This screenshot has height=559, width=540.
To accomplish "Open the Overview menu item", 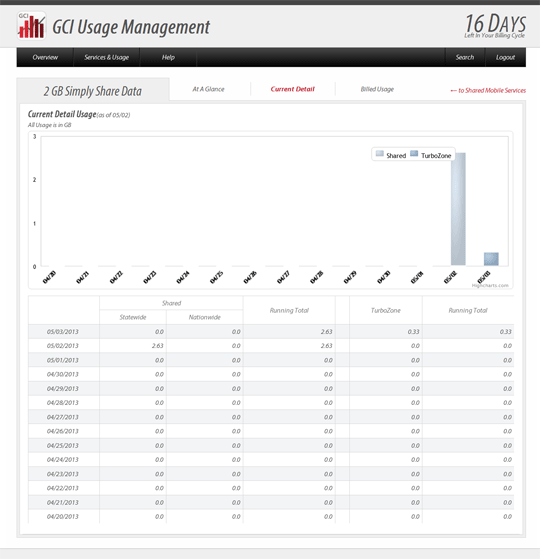I will (45, 57).
